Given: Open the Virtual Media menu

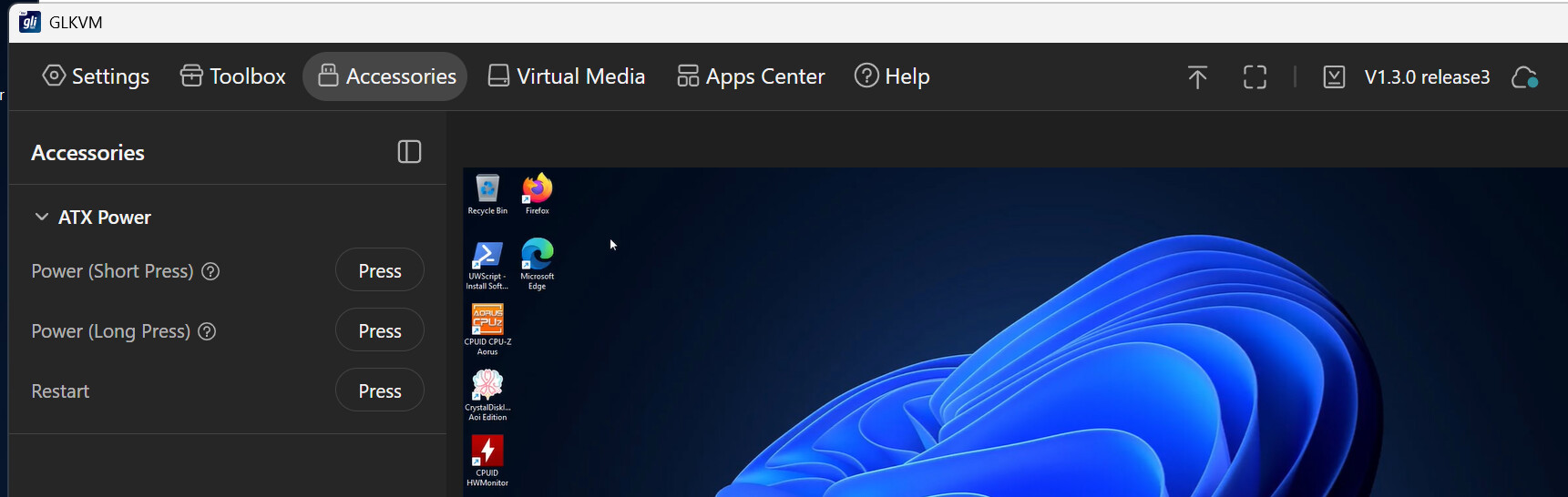Looking at the screenshot, I should [566, 76].
